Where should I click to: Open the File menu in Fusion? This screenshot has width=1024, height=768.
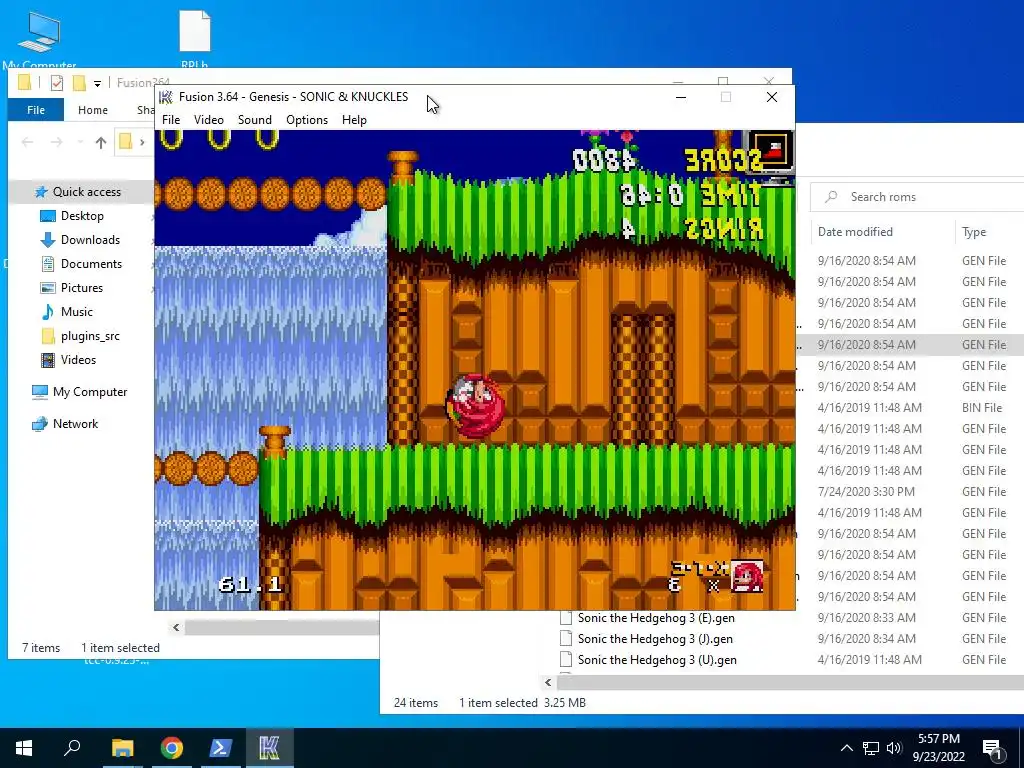(x=170, y=120)
